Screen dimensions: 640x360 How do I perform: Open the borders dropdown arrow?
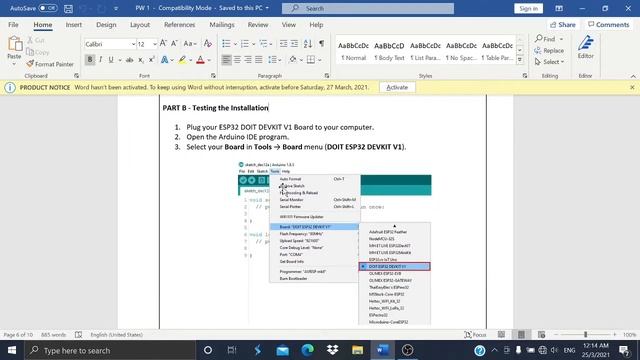point(320,60)
